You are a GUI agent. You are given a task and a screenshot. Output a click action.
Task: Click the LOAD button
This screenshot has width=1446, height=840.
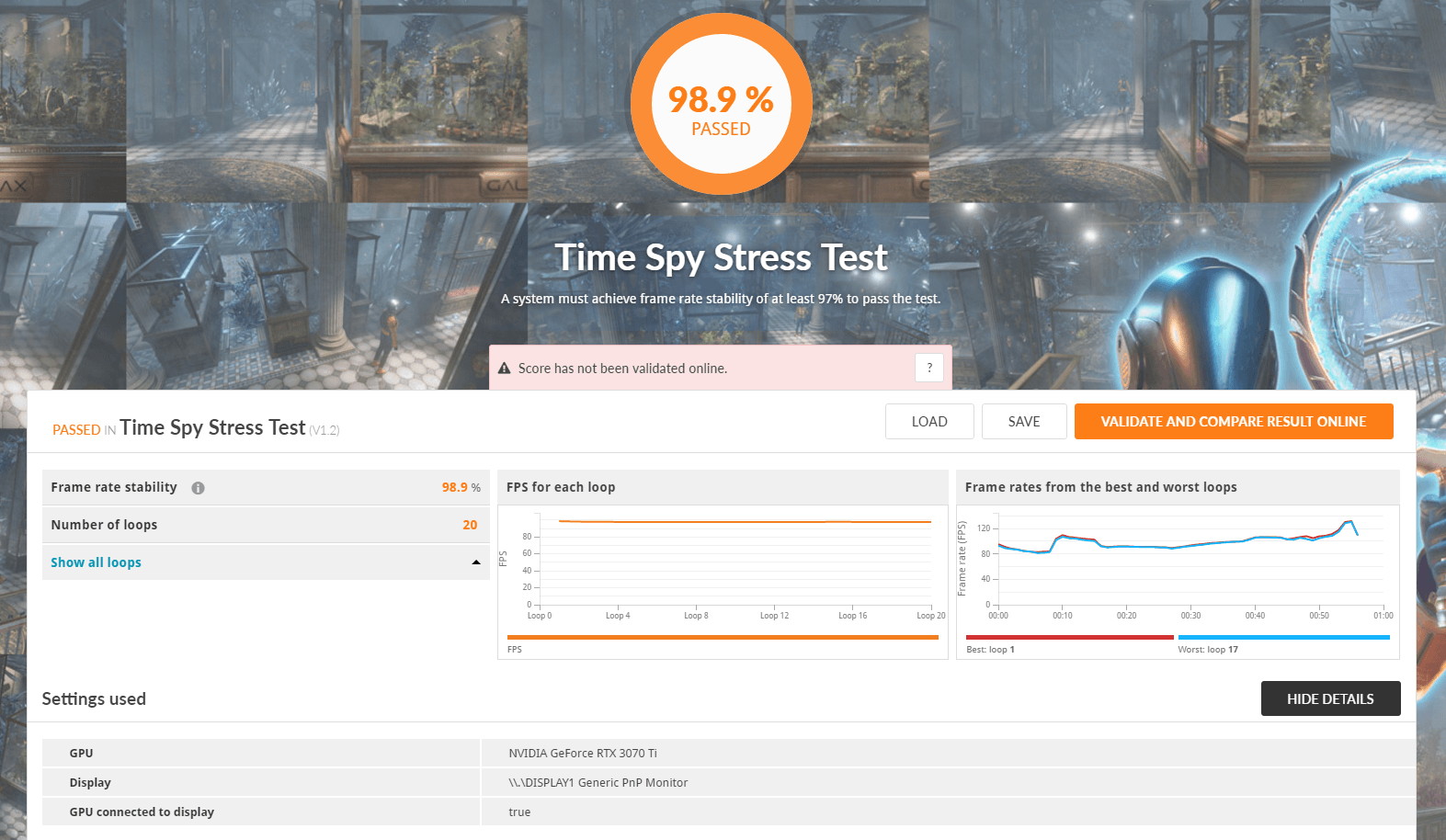click(x=929, y=422)
